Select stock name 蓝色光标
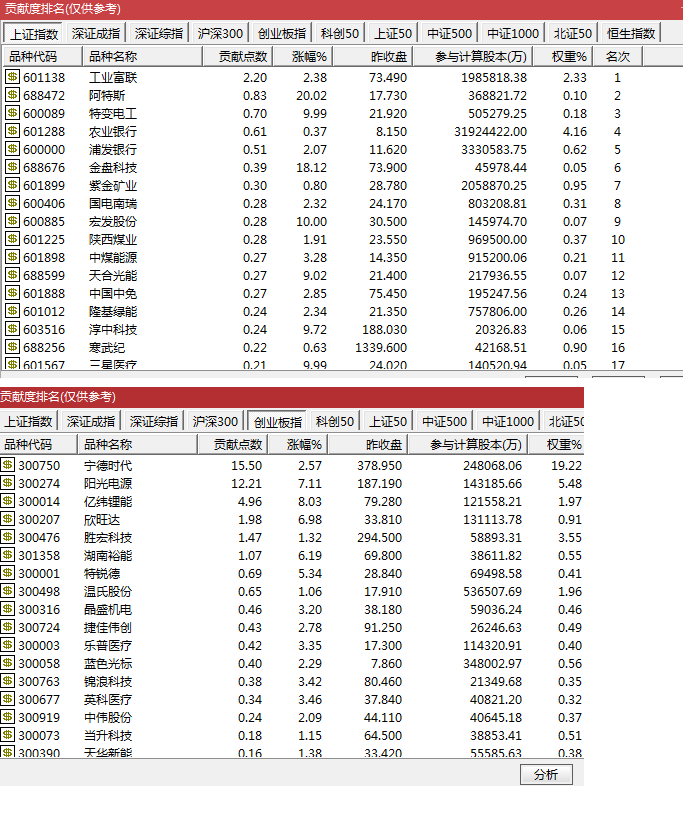Screen dimensions: 700x831 108,664
